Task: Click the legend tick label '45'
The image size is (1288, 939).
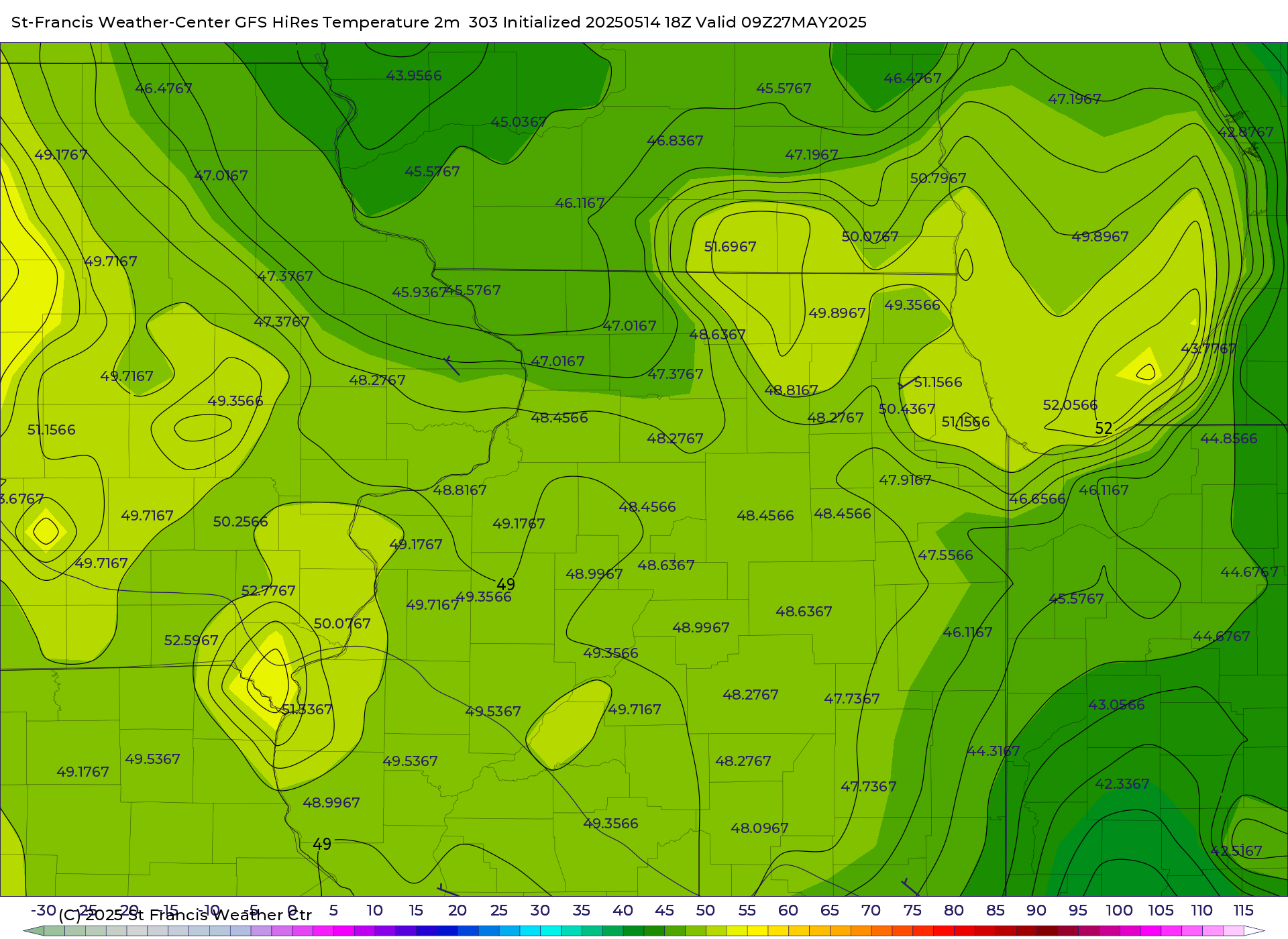Action: [x=664, y=911]
